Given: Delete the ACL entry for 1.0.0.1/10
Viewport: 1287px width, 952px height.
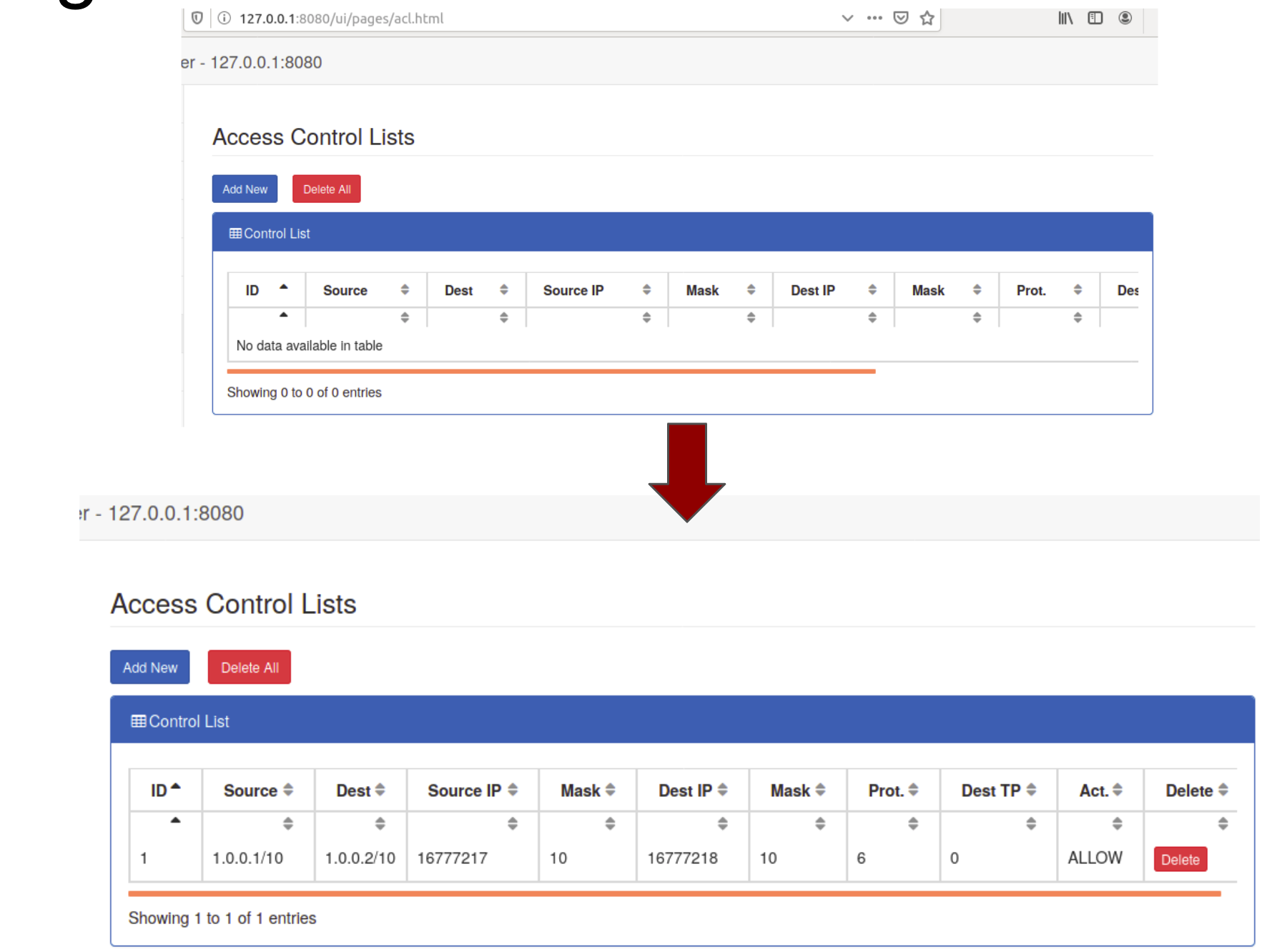Looking at the screenshot, I should (1180, 859).
